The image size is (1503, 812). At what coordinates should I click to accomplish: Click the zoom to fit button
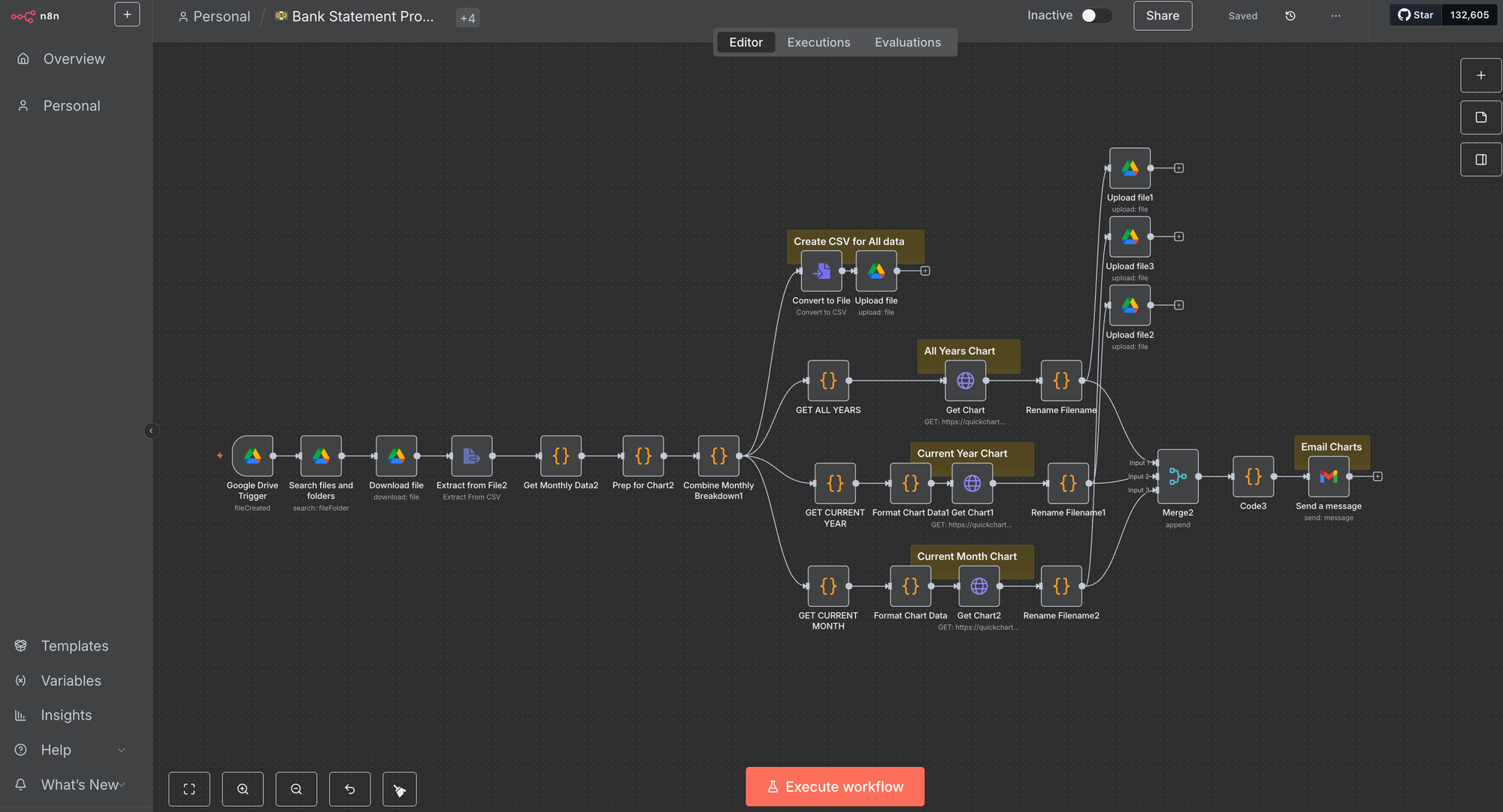(189, 789)
